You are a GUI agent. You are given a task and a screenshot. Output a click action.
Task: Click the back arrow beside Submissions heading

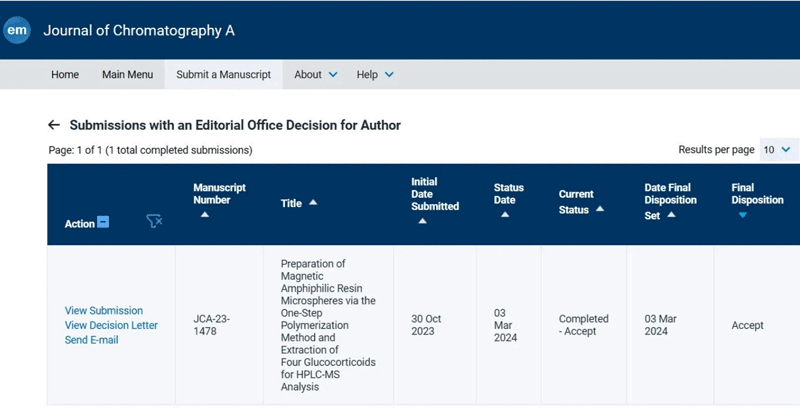(x=54, y=125)
